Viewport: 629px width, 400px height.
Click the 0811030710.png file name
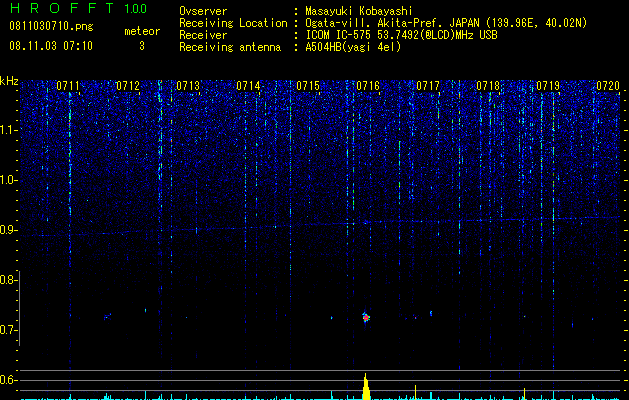(51, 27)
